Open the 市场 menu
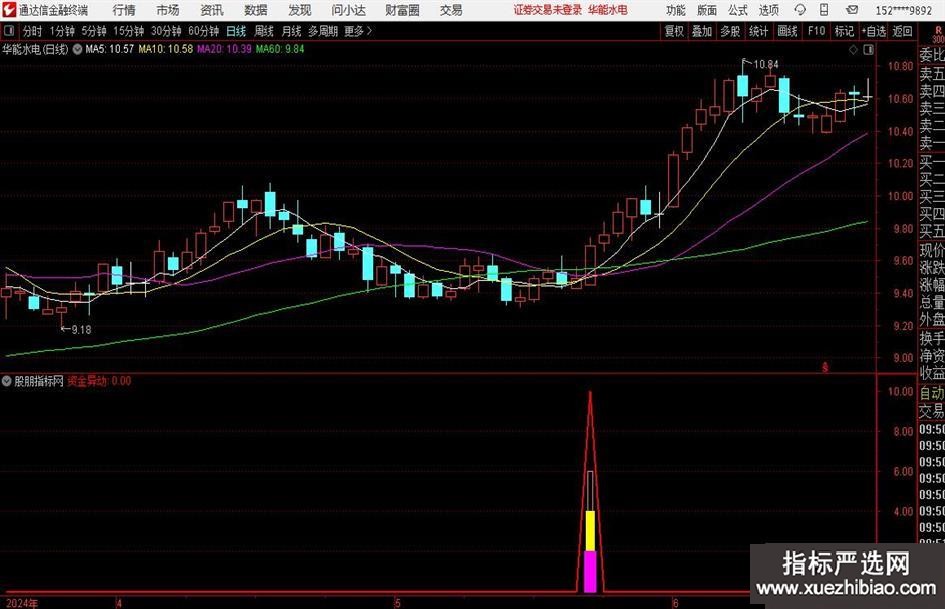 point(168,10)
